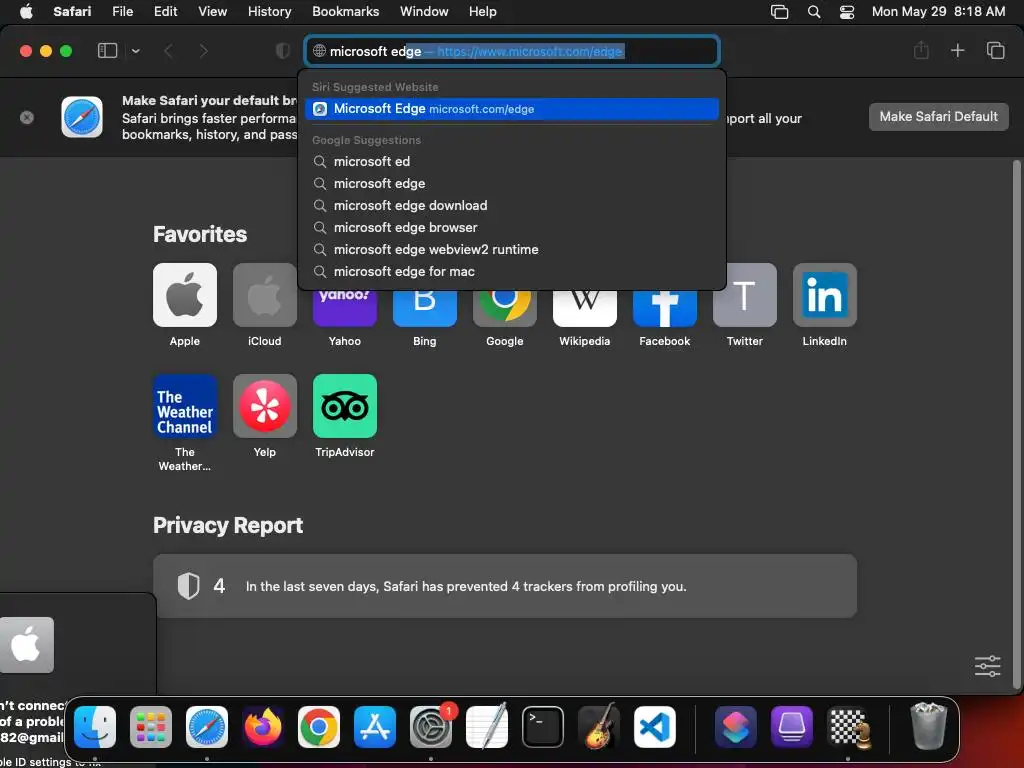The image size is (1024, 768).
Task: Open the Yahoo favorite
Action: click(345, 307)
